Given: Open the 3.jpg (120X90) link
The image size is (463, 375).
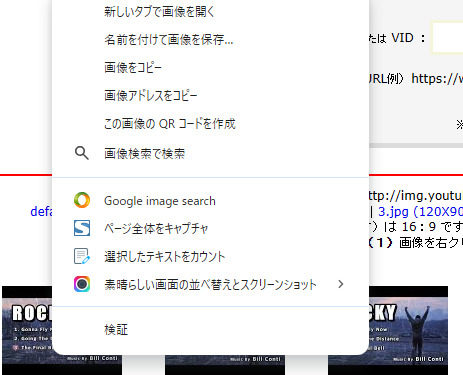Looking at the screenshot, I should [x=420, y=211].
